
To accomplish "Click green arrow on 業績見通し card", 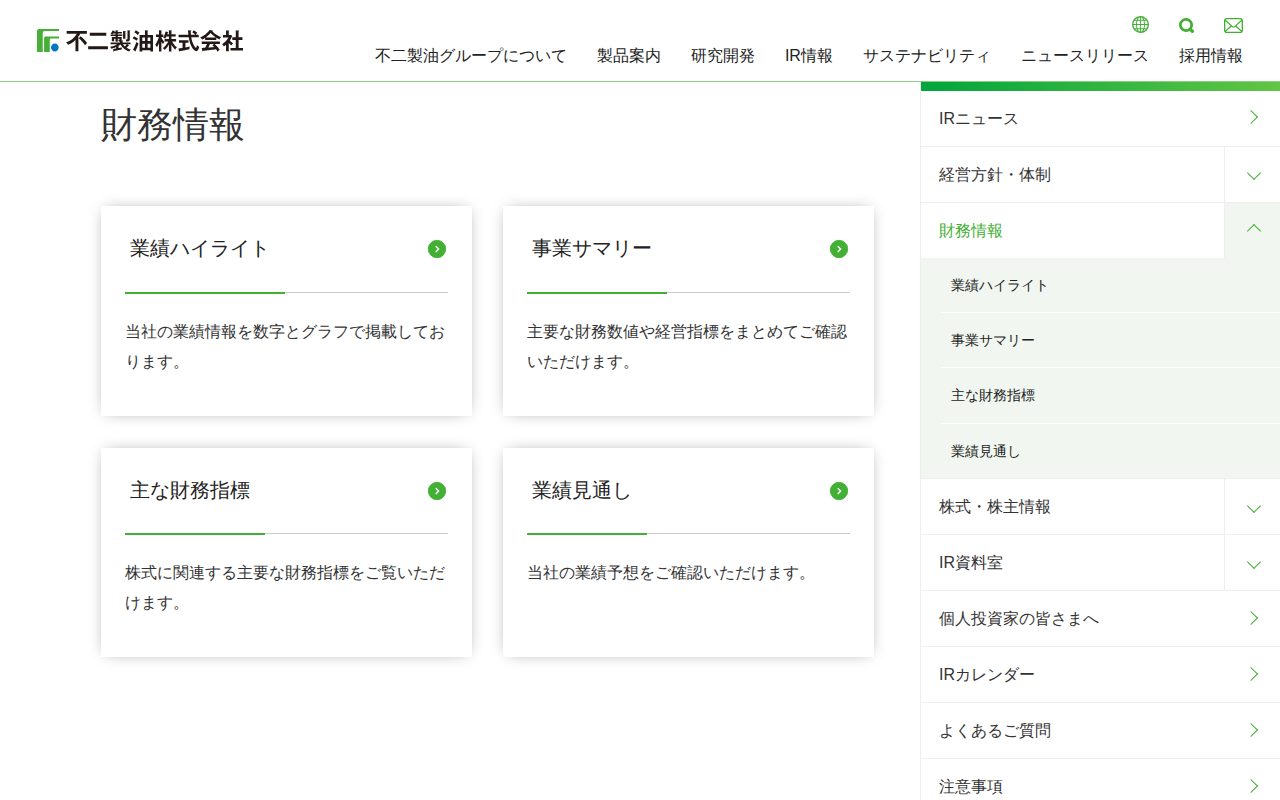I will click(839, 491).
